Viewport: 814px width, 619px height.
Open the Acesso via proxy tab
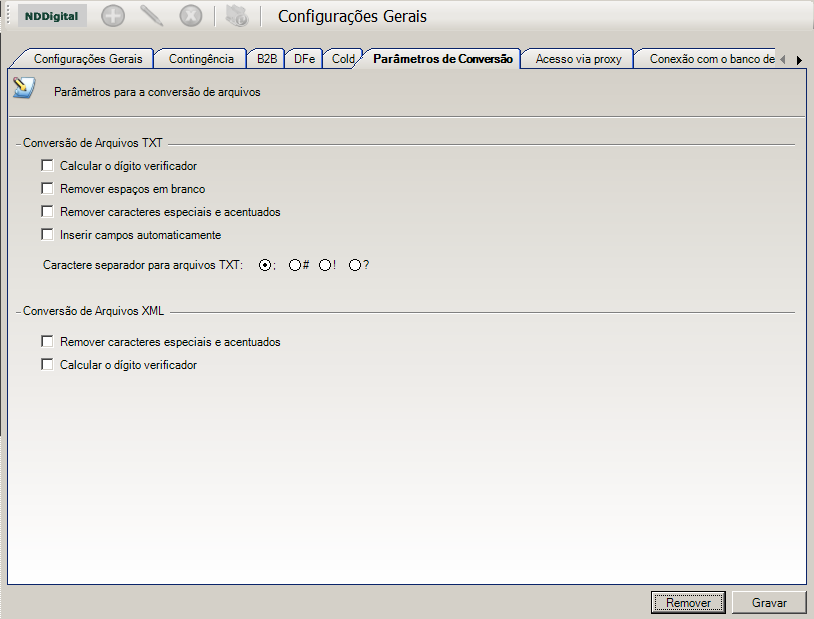(578, 59)
